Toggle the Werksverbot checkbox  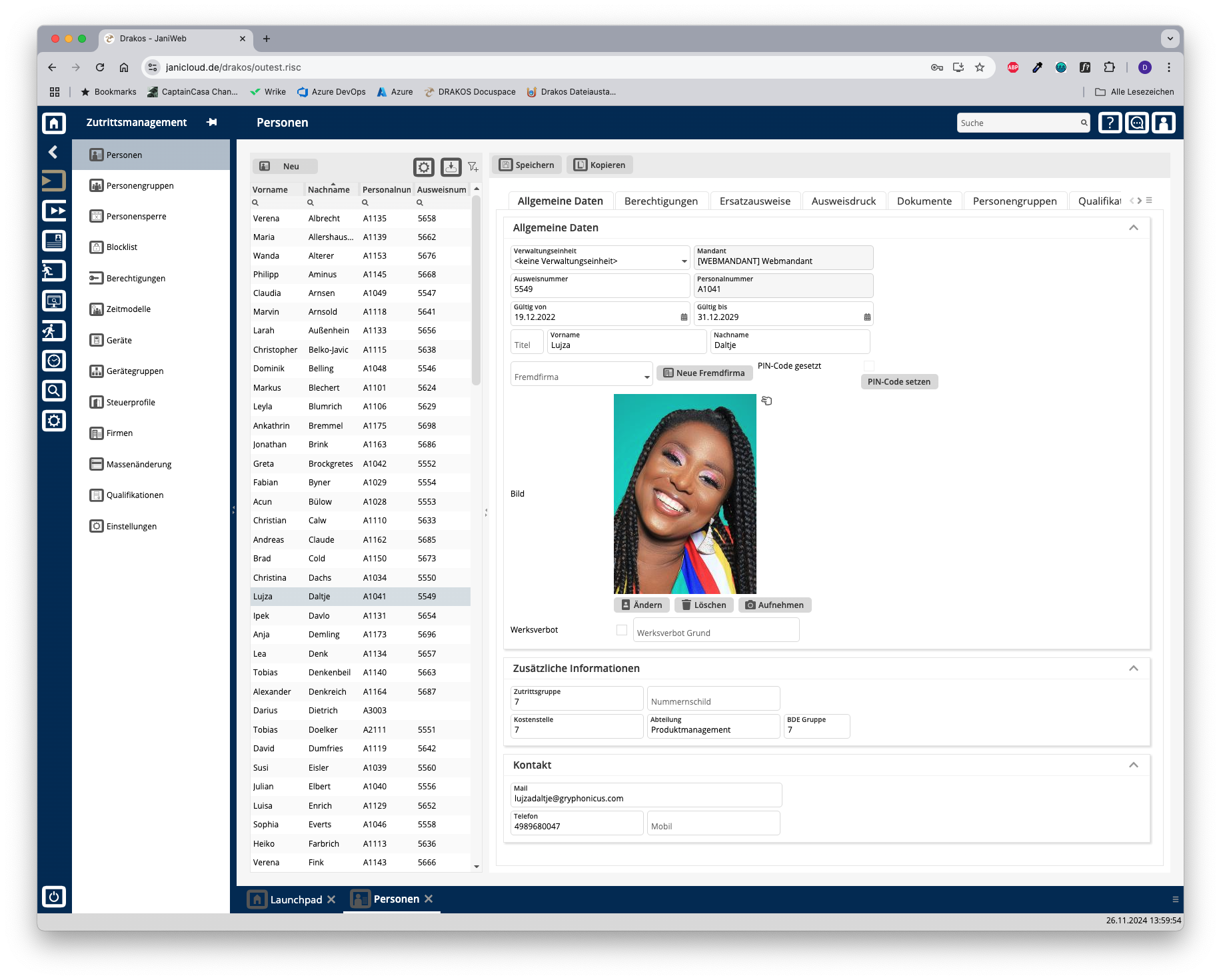[x=622, y=630]
